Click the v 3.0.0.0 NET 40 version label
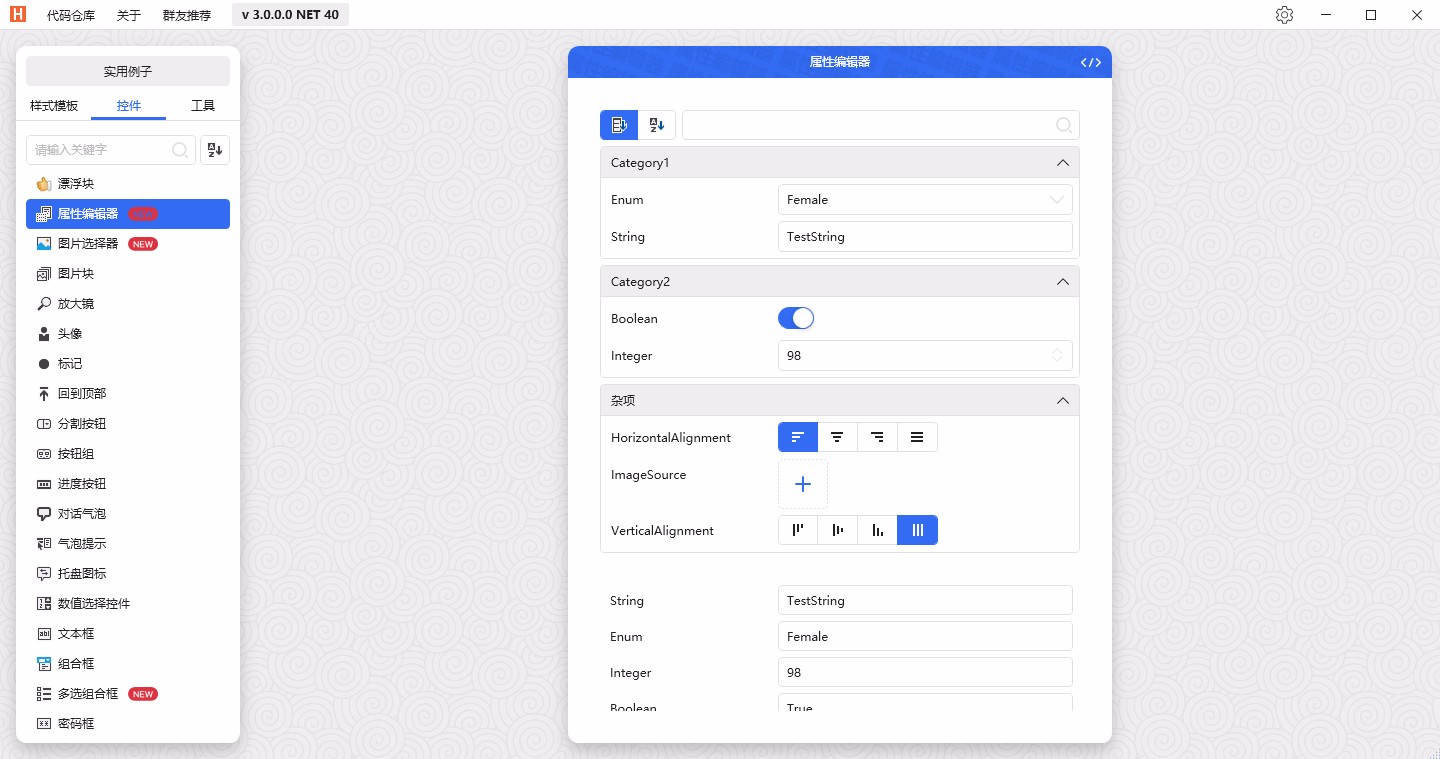 point(289,14)
